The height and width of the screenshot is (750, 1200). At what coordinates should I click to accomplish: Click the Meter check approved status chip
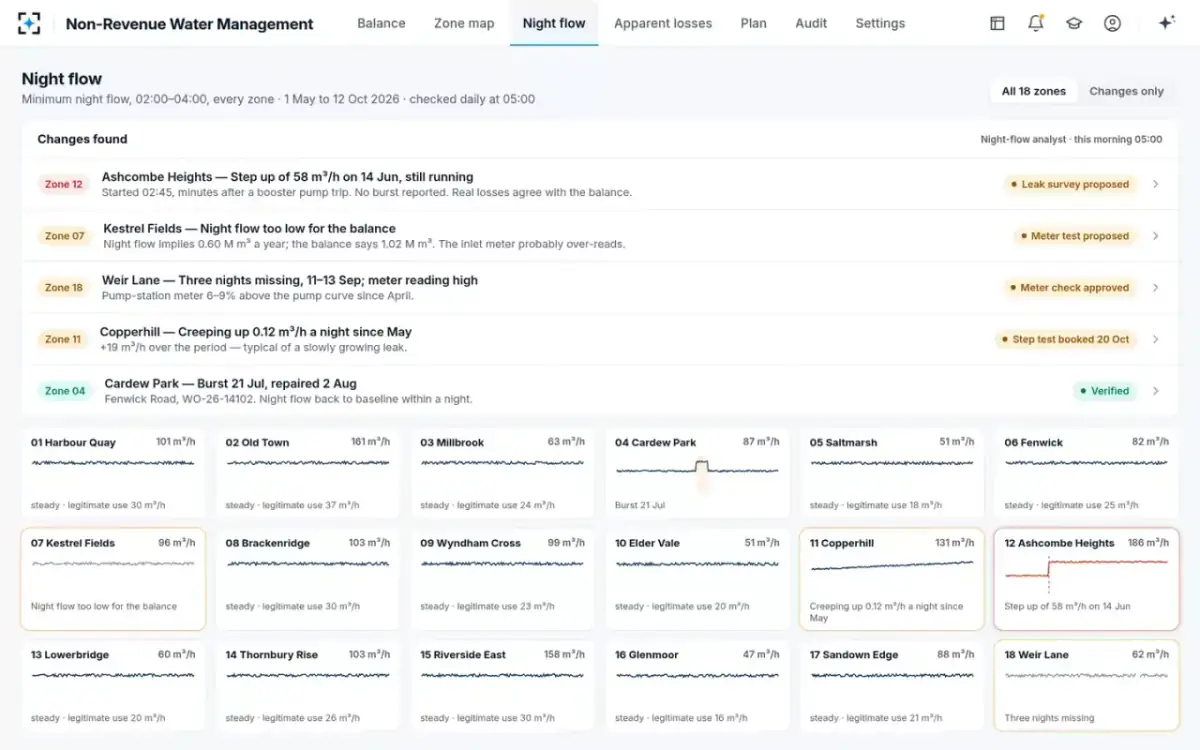(1070, 287)
